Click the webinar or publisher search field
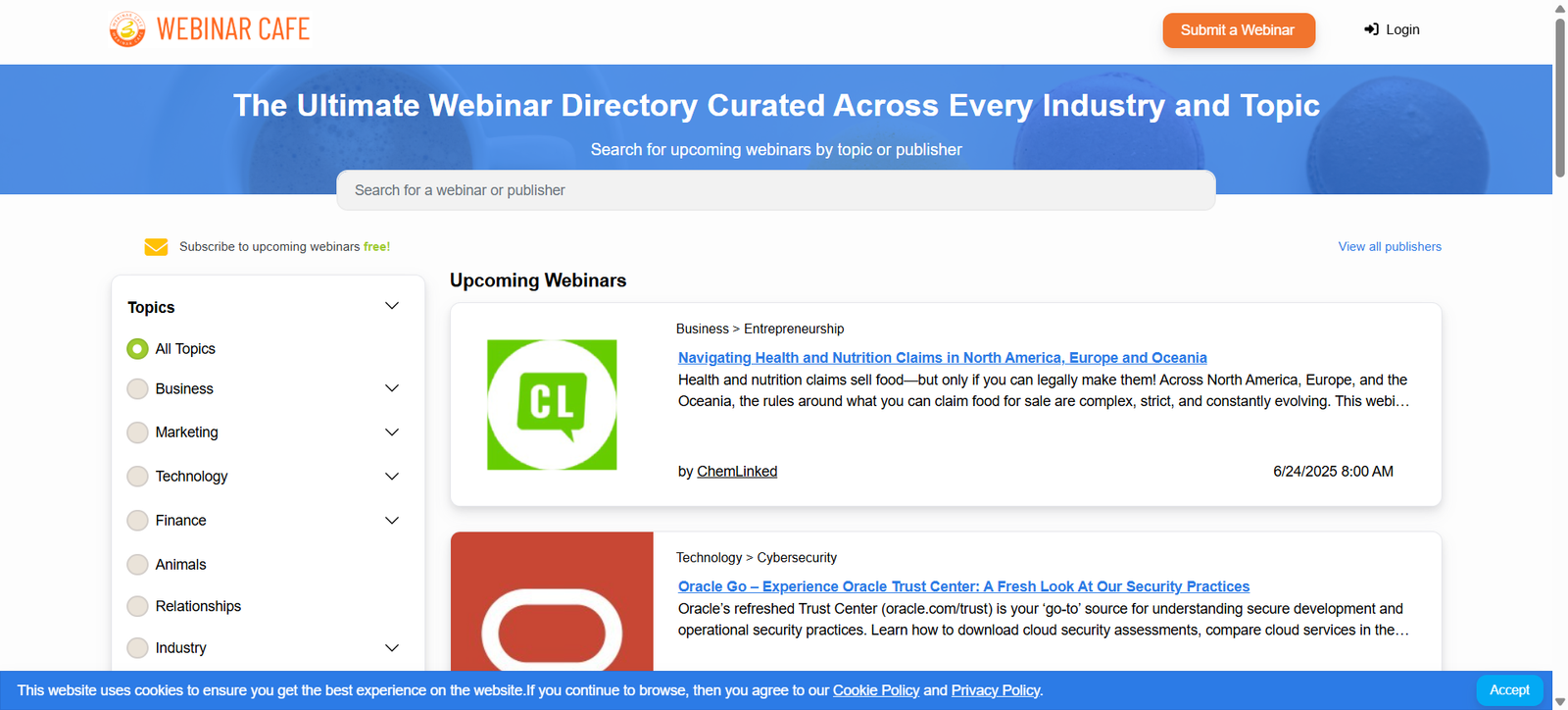Image resolution: width=1568 pixels, height=710 pixels. coord(776,190)
